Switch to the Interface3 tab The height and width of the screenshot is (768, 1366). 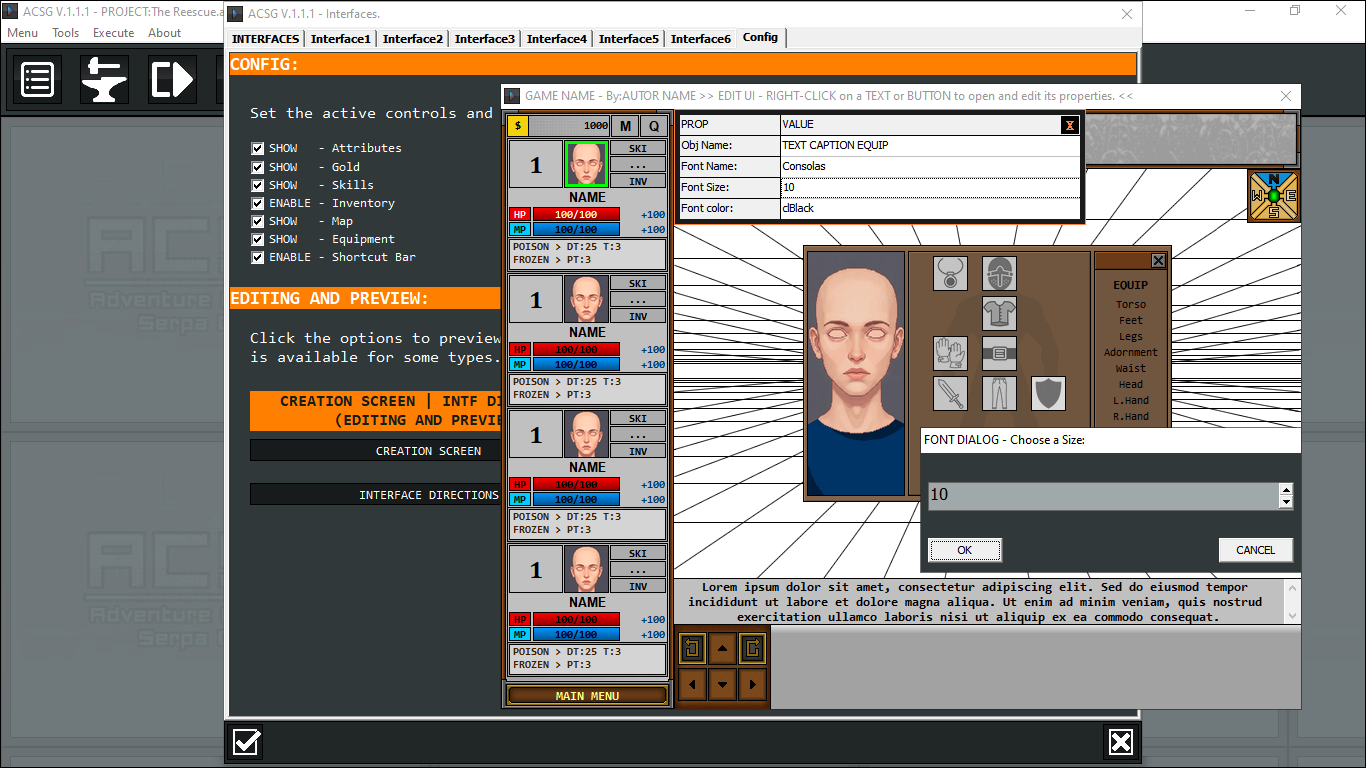coord(485,39)
